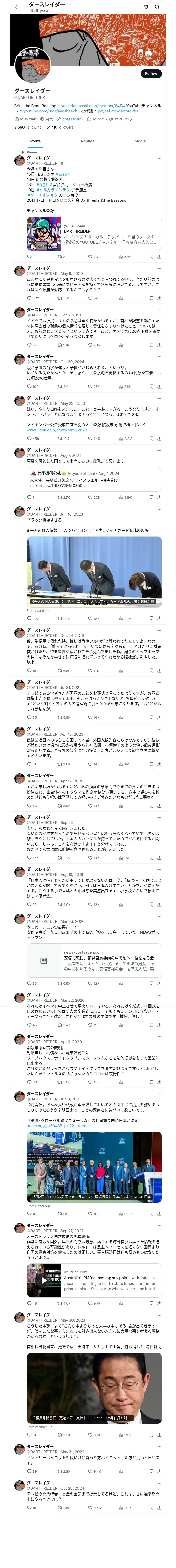The width and height of the screenshot is (176, 1568).
Task: Open the bowing press conference photo
Action: 94,570
